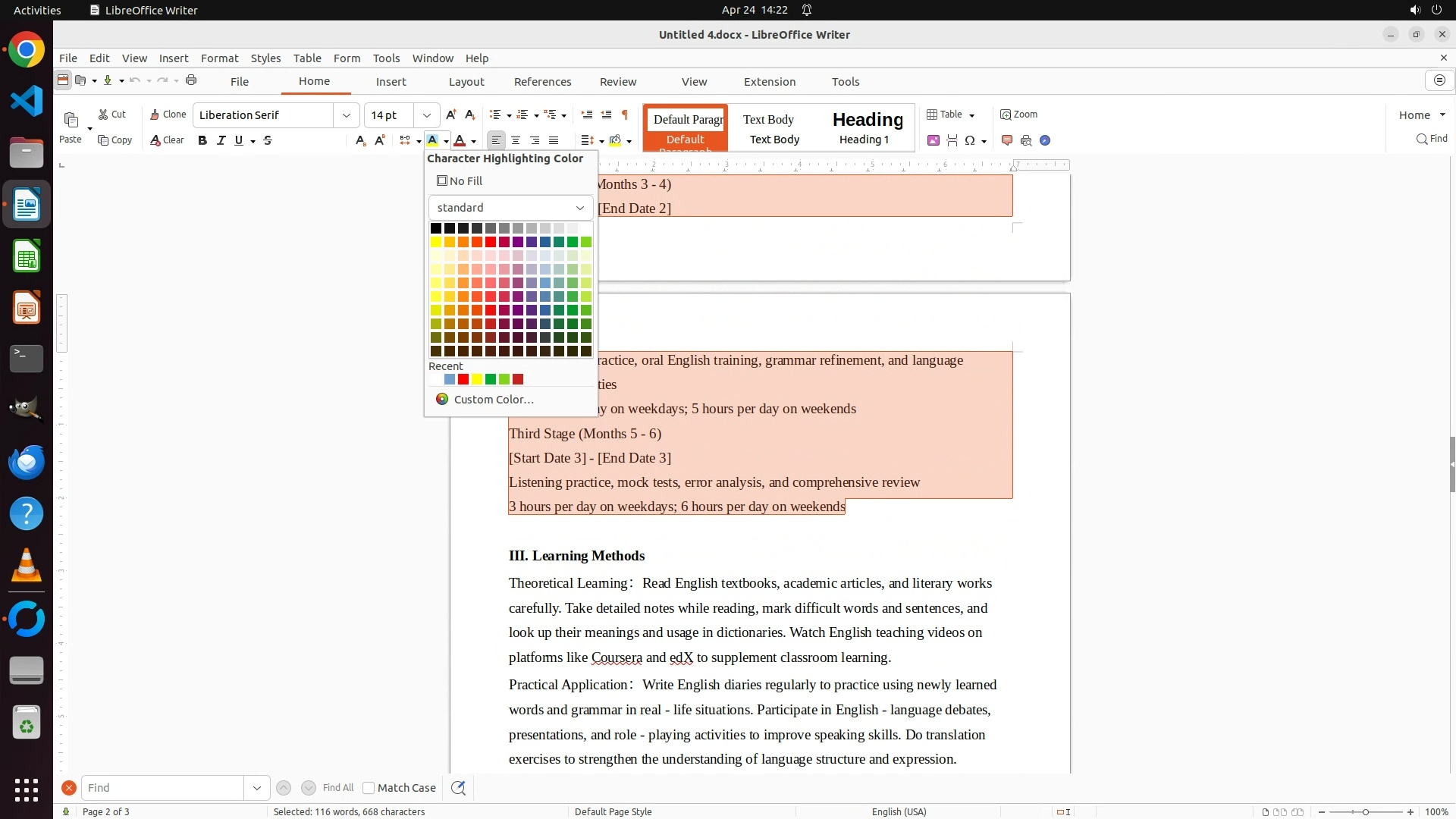
Task: Select the No Fill option
Action: (x=460, y=181)
